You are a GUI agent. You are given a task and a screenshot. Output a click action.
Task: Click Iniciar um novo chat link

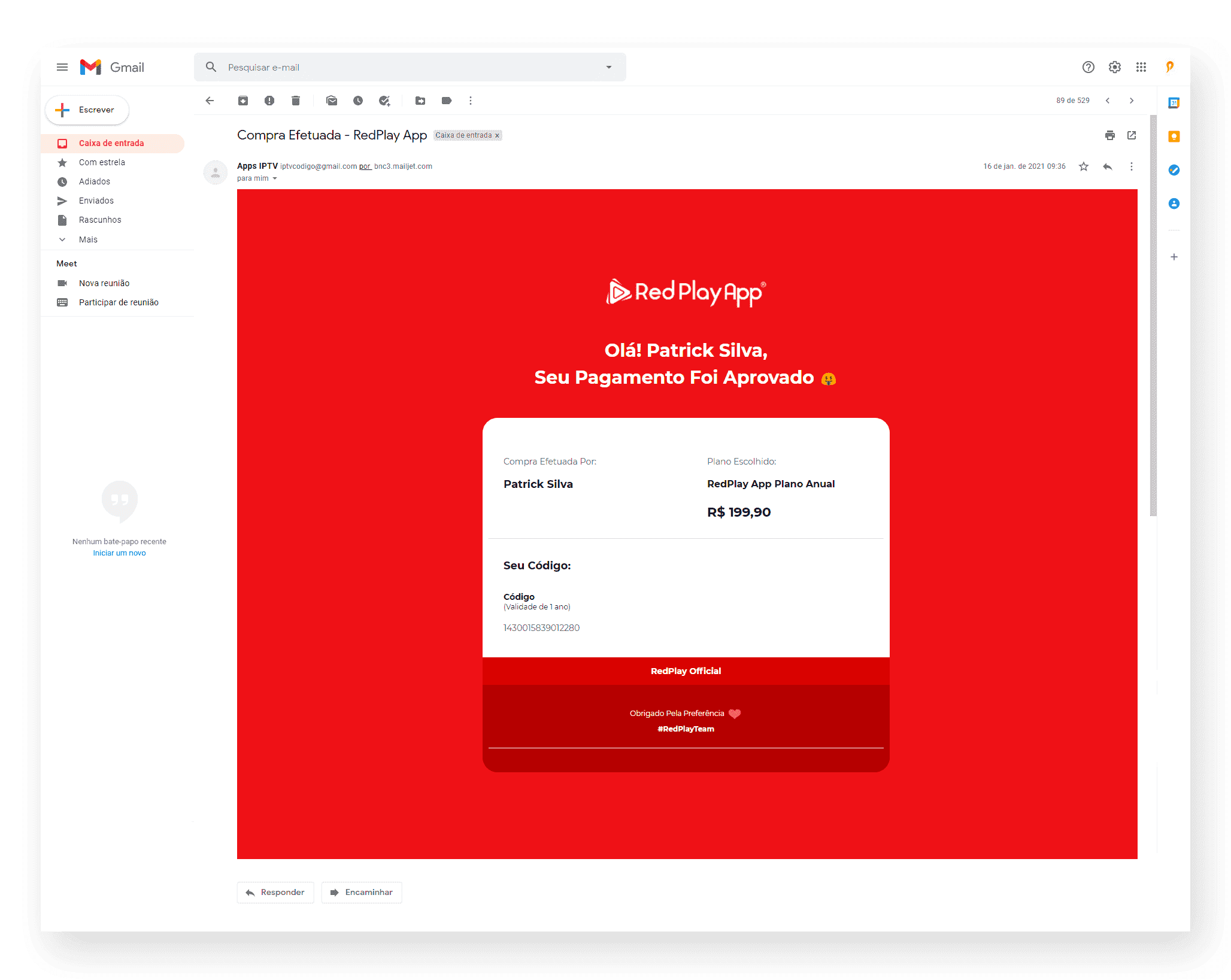pyautogui.click(x=119, y=553)
